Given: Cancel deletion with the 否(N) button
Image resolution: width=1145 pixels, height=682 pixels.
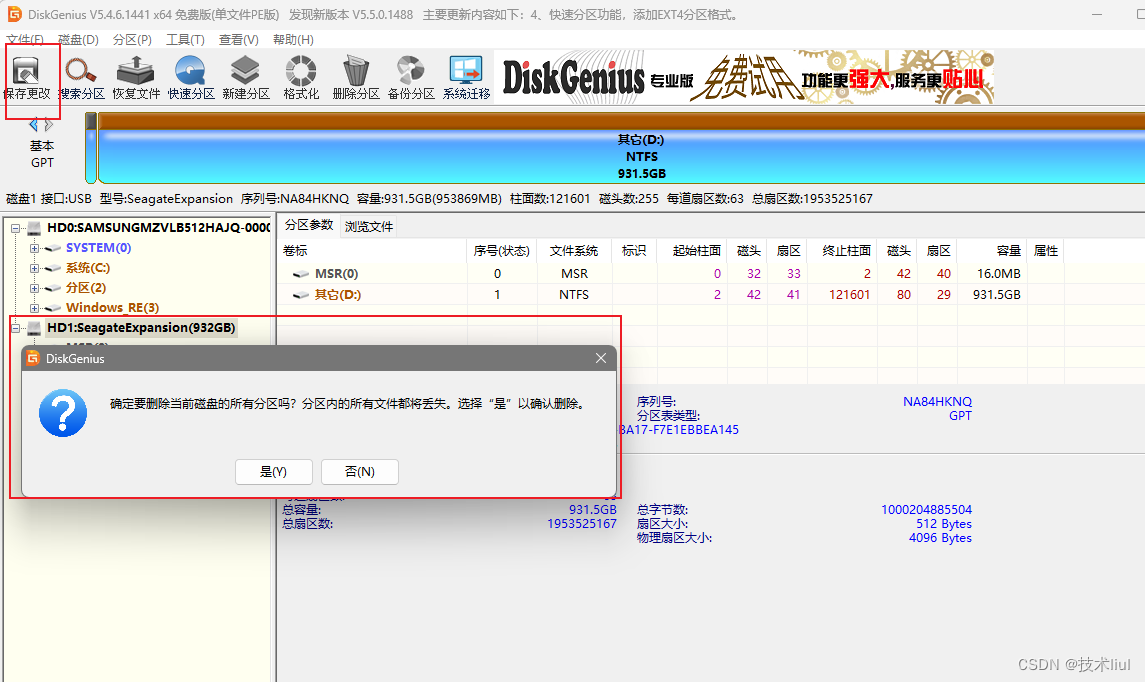Looking at the screenshot, I should pyautogui.click(x=360, y=472).
